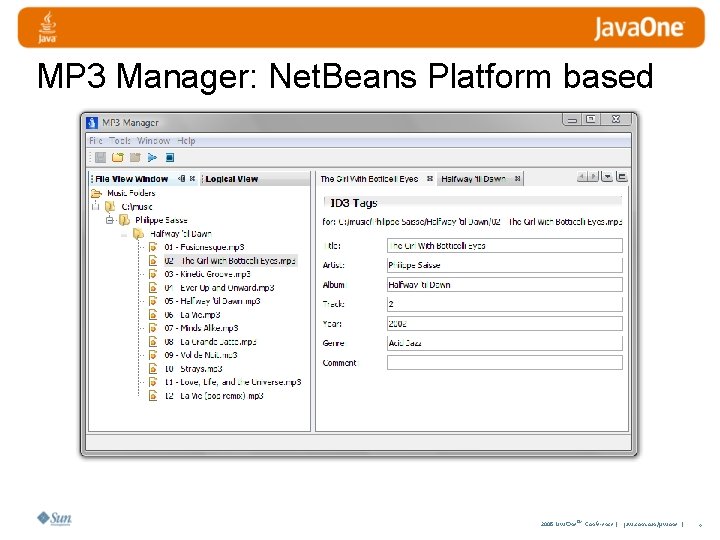This screenshot has height=540, width=720.
Task: Select 04 - Ever Up and Onward.mp3
Action: click(x=219, y=288)
